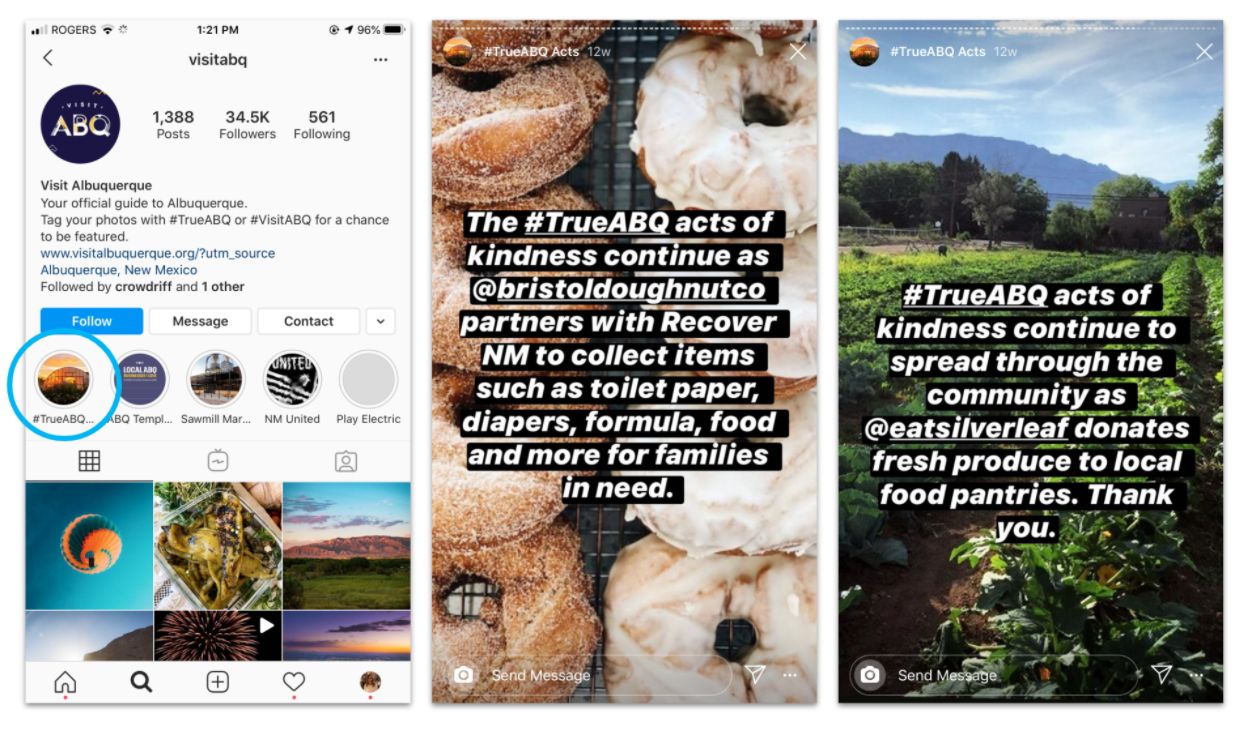The width and height of the screenshot is (1250, 732).
Task: Open the visitalbuquerque.org website link
Action: (x=158, y=253)
